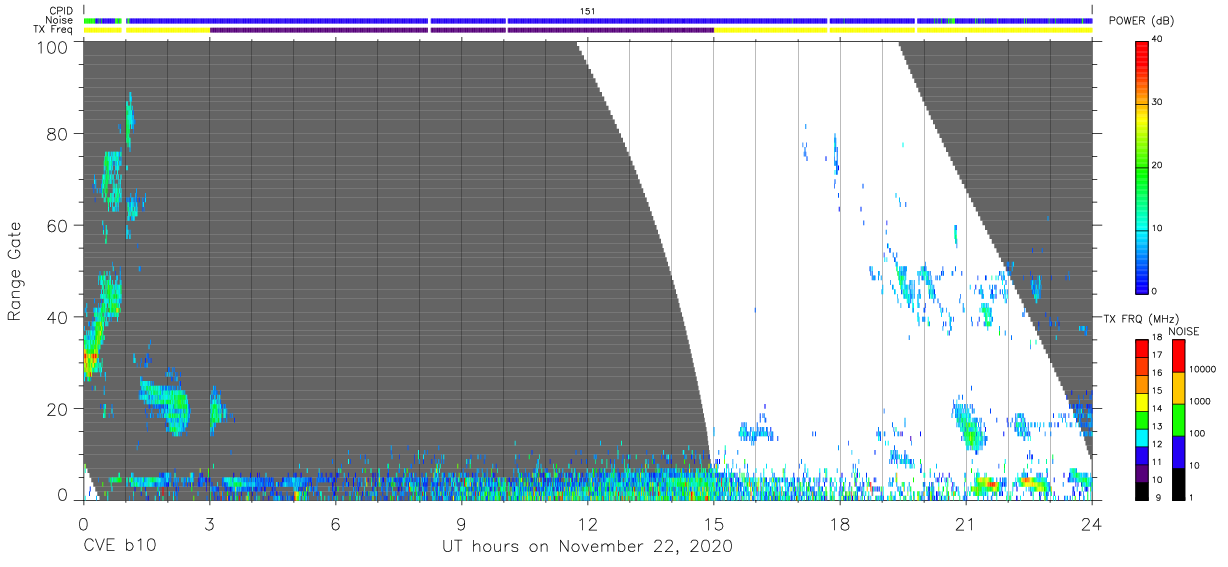Click the TX FRQ (MHz) color bar

point(1142,419)
